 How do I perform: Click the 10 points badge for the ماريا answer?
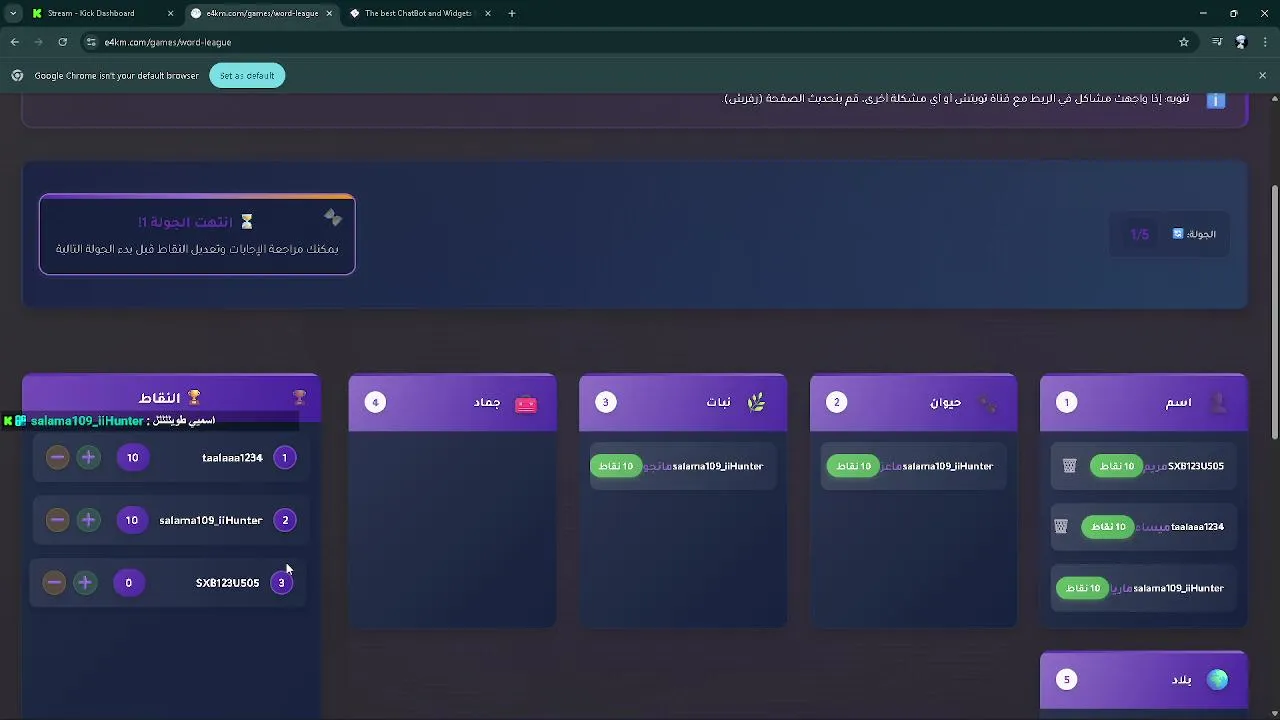coord(1082,588)
